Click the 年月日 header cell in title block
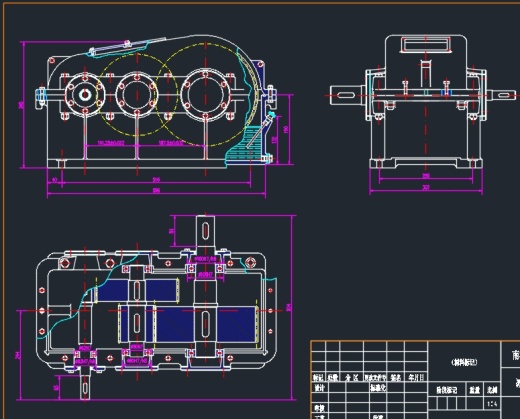 click(x=416, y=378)
